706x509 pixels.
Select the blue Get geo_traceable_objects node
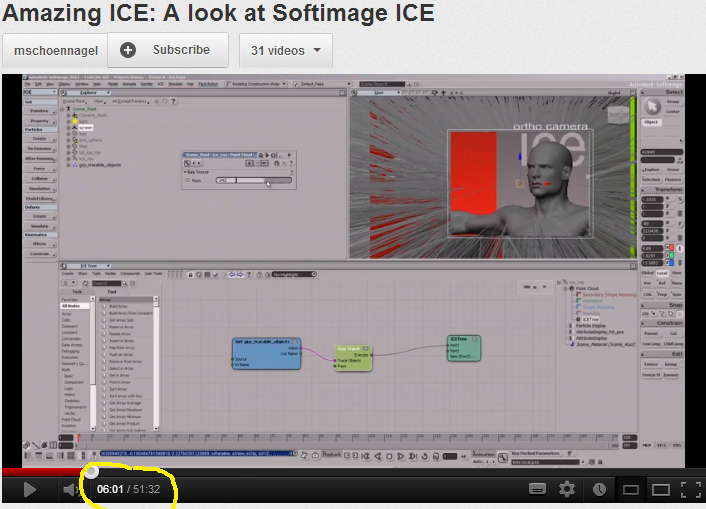pyautogui.click(x=266, y=353)
